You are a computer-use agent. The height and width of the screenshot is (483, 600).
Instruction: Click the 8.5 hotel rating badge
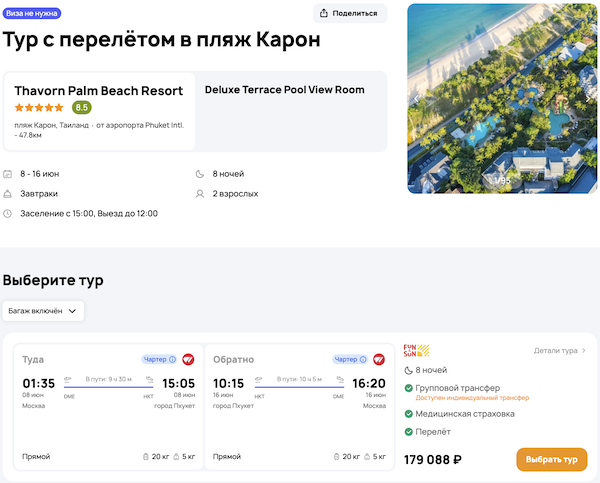click(82, 108)
